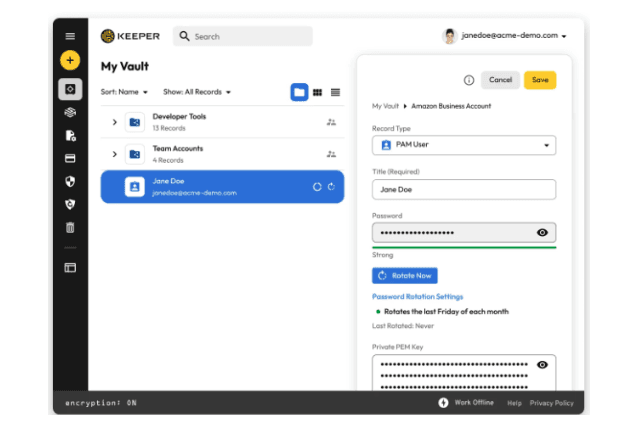The width and height of the screenshot is (638, 426).
Task: Reveal the Private PEM Key
Action: pos(542,365)
